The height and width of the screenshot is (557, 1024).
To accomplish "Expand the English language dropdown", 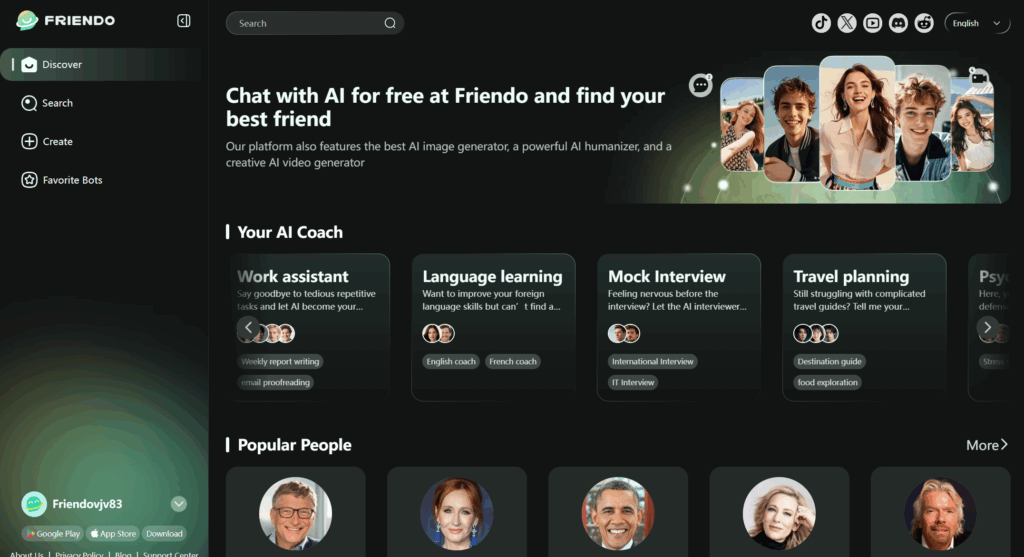I will (x=977, y=24).
